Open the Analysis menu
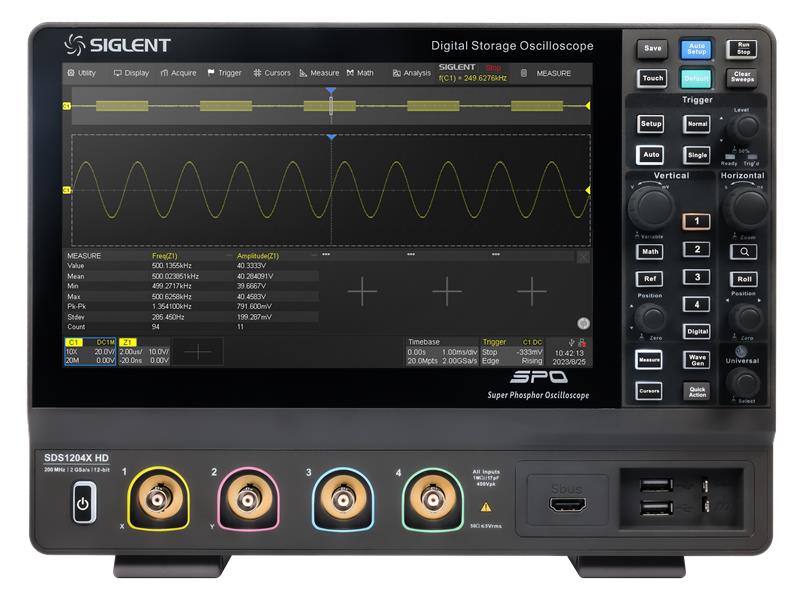 [x=411, y=73]
